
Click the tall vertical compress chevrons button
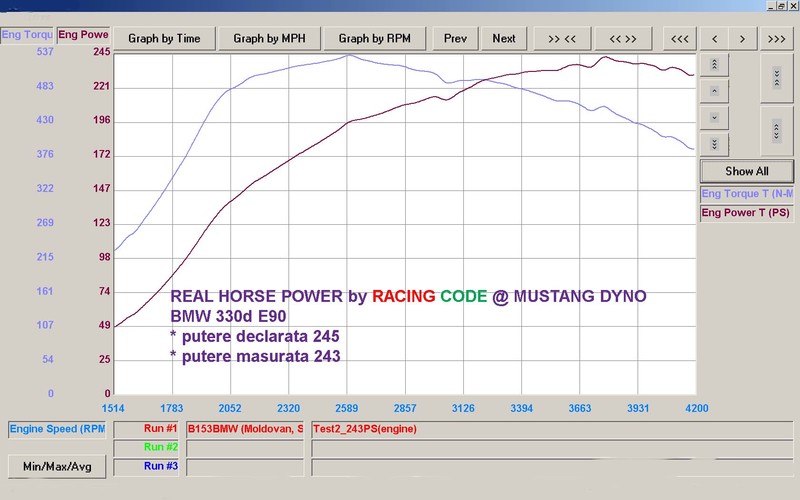pos(777,78)
